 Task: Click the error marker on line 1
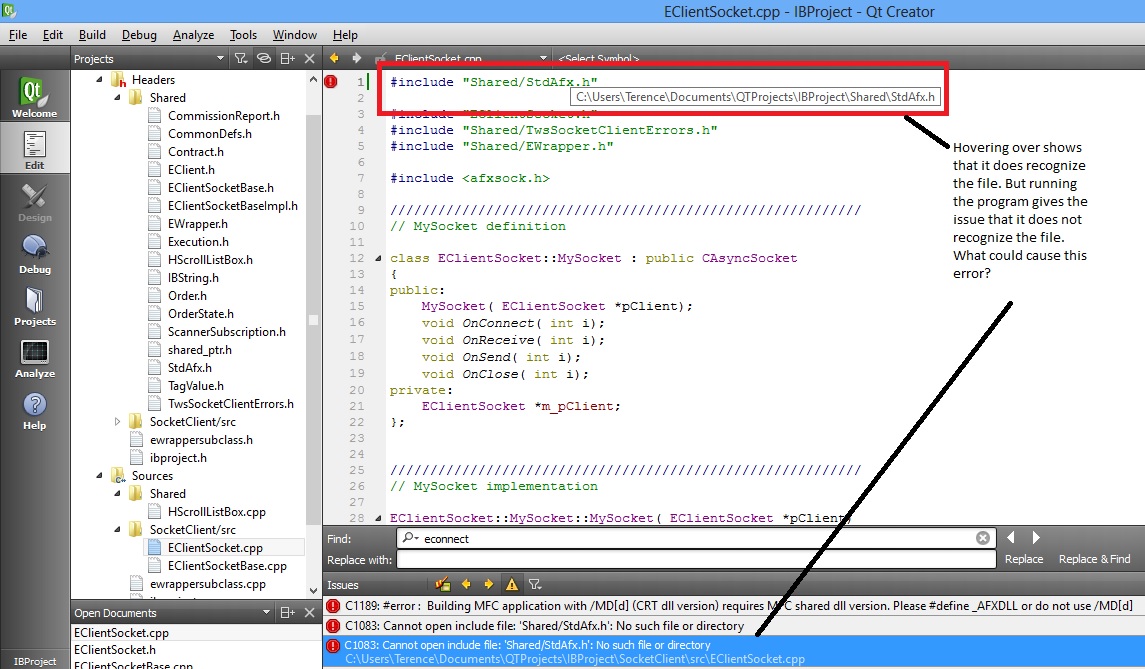click(331, 82)
